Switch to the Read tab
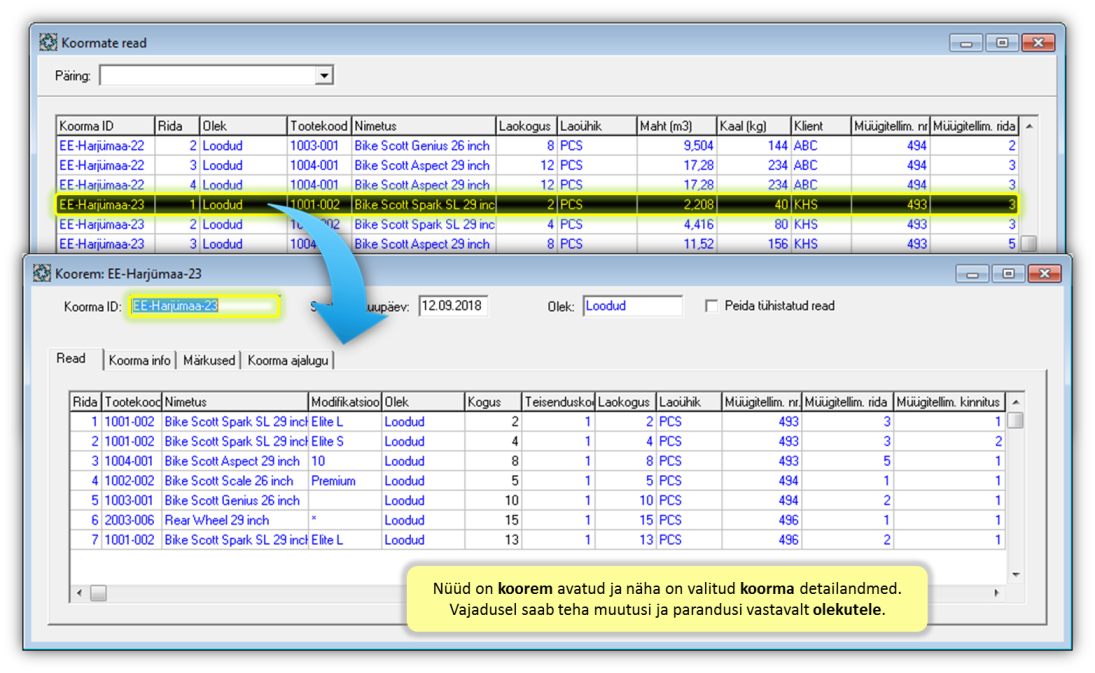Viewport: 1095px width, 673px height. 71,359
